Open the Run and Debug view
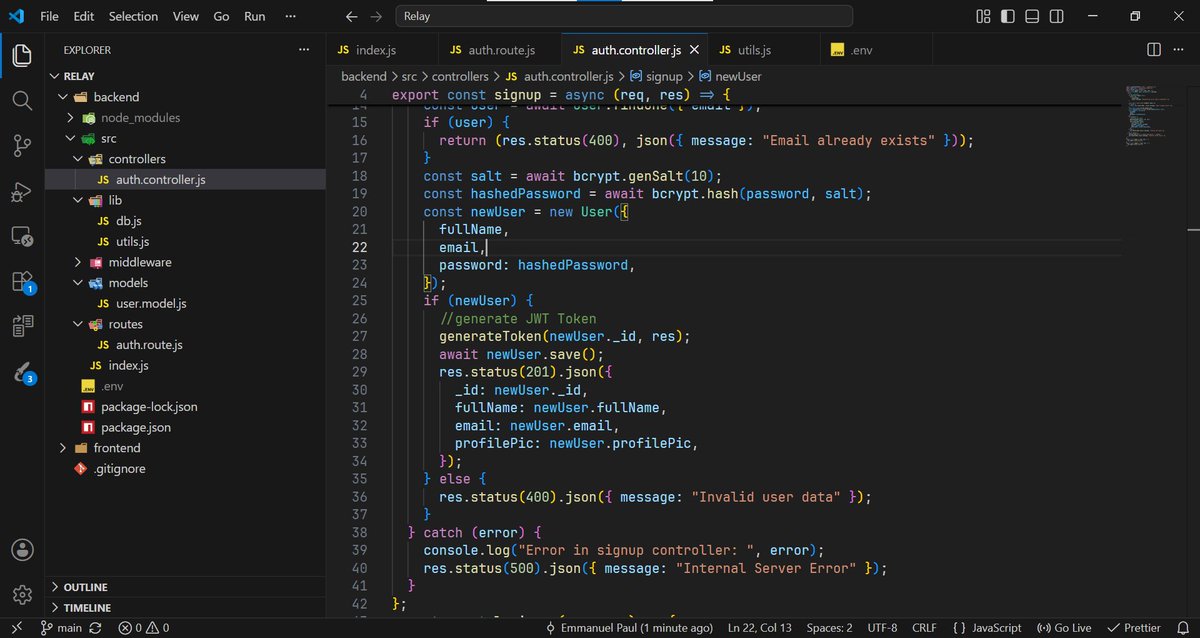Image resolution: width=1200 pixels, height=638 pixels. (22, 191)
